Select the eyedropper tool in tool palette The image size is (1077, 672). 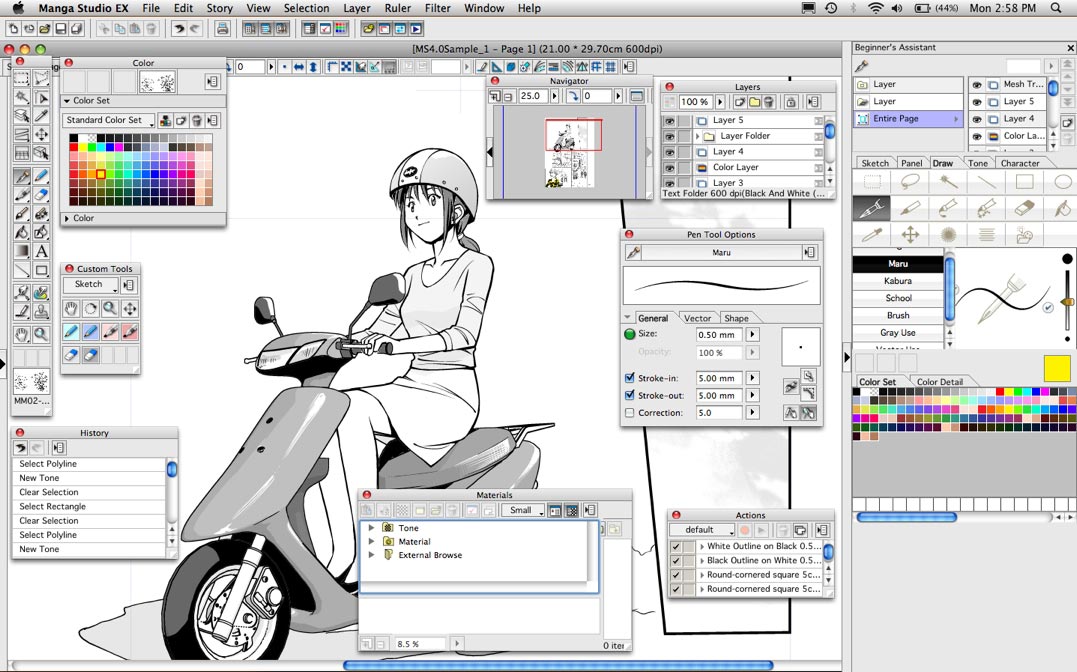(41, 115)
